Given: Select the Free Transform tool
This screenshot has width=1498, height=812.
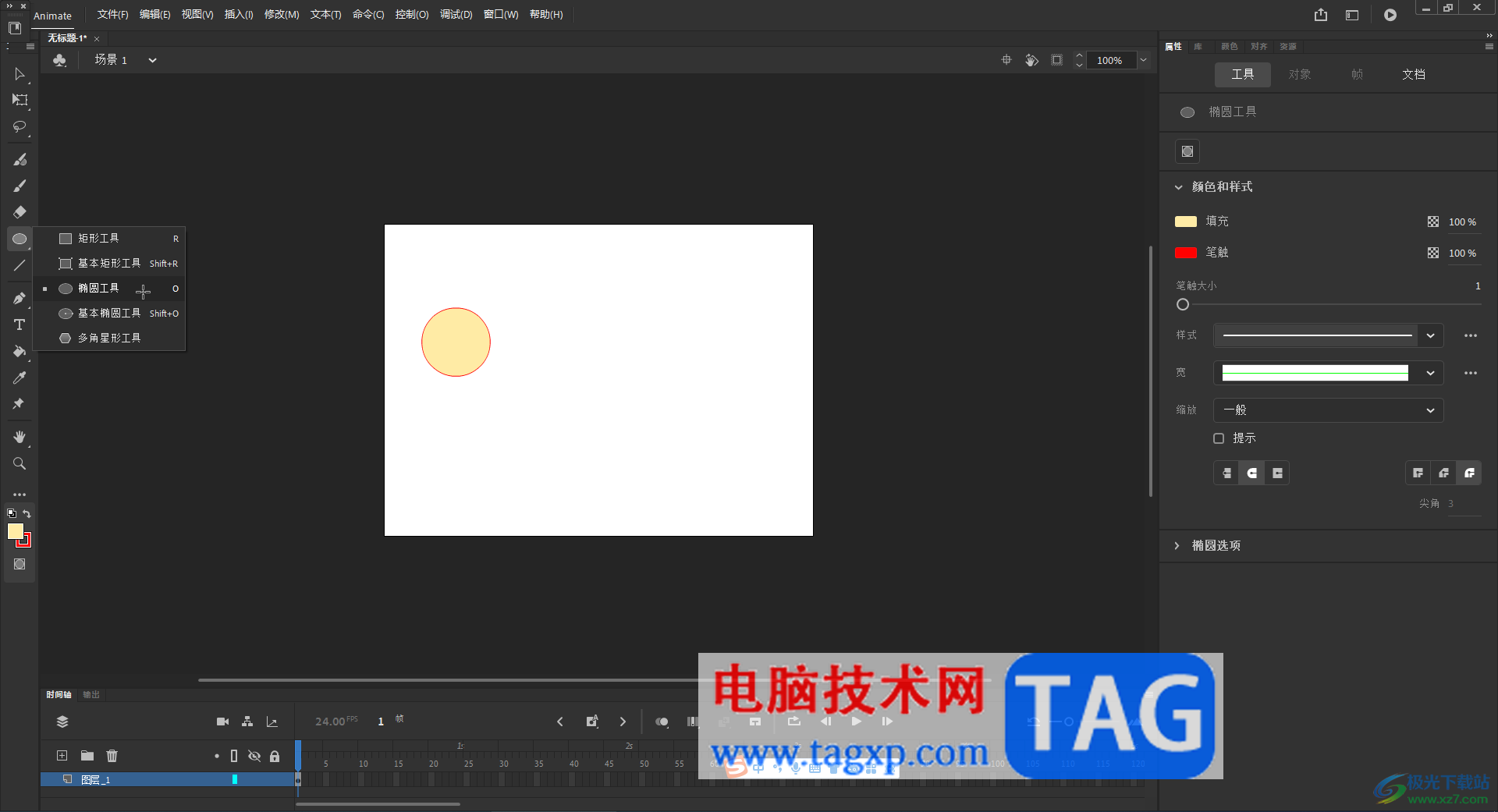Looking at the screenshot, I should tap(20, 100).
